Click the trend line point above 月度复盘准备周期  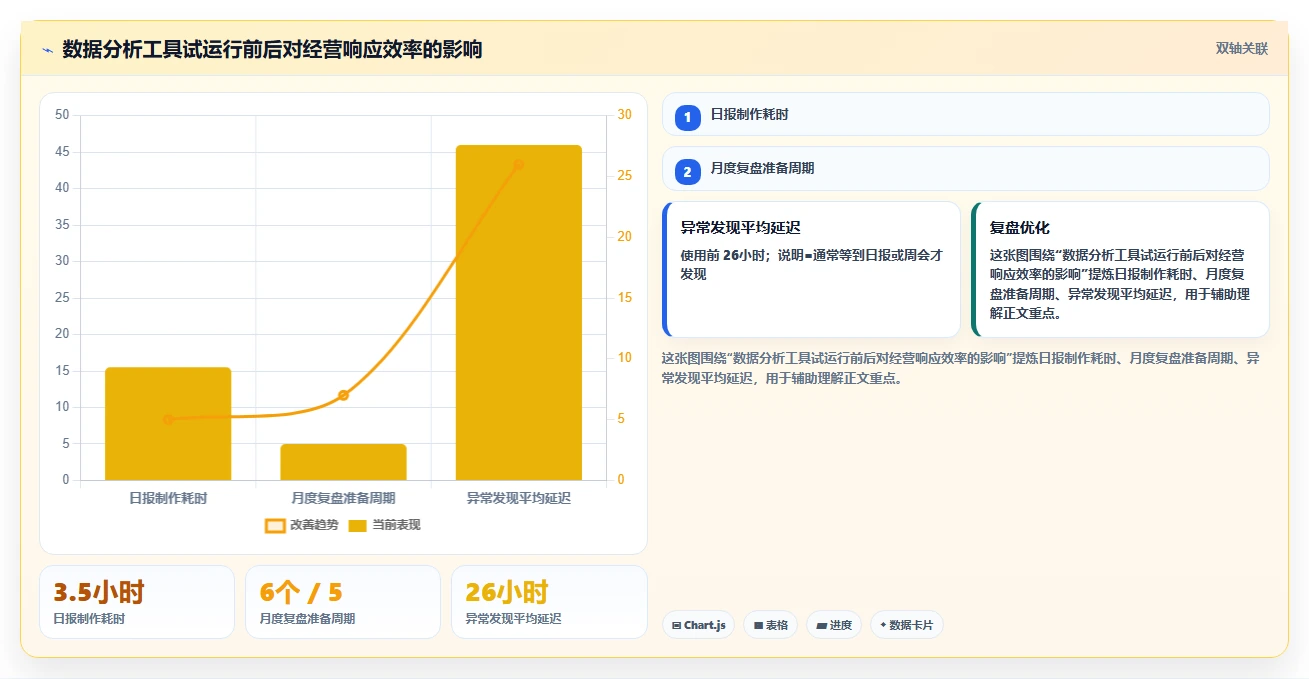[x=343, y=395]
